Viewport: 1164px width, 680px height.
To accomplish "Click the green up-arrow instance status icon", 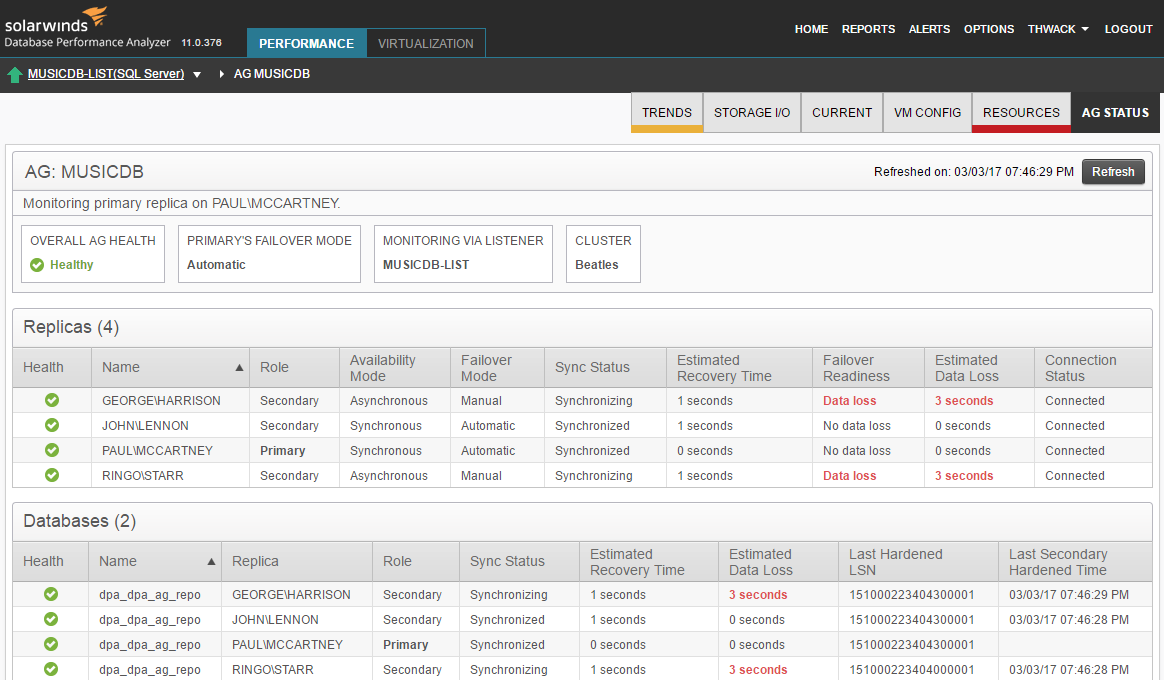I will click(x=15, y=75).
